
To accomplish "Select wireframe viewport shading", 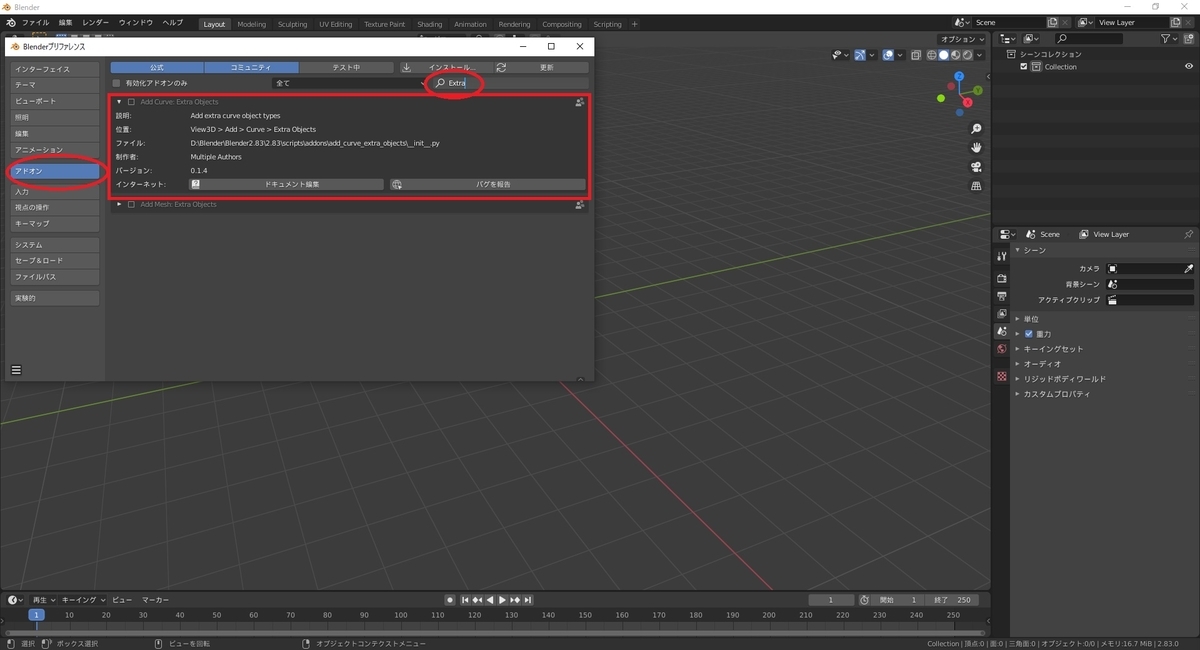I will coord(932,55).
